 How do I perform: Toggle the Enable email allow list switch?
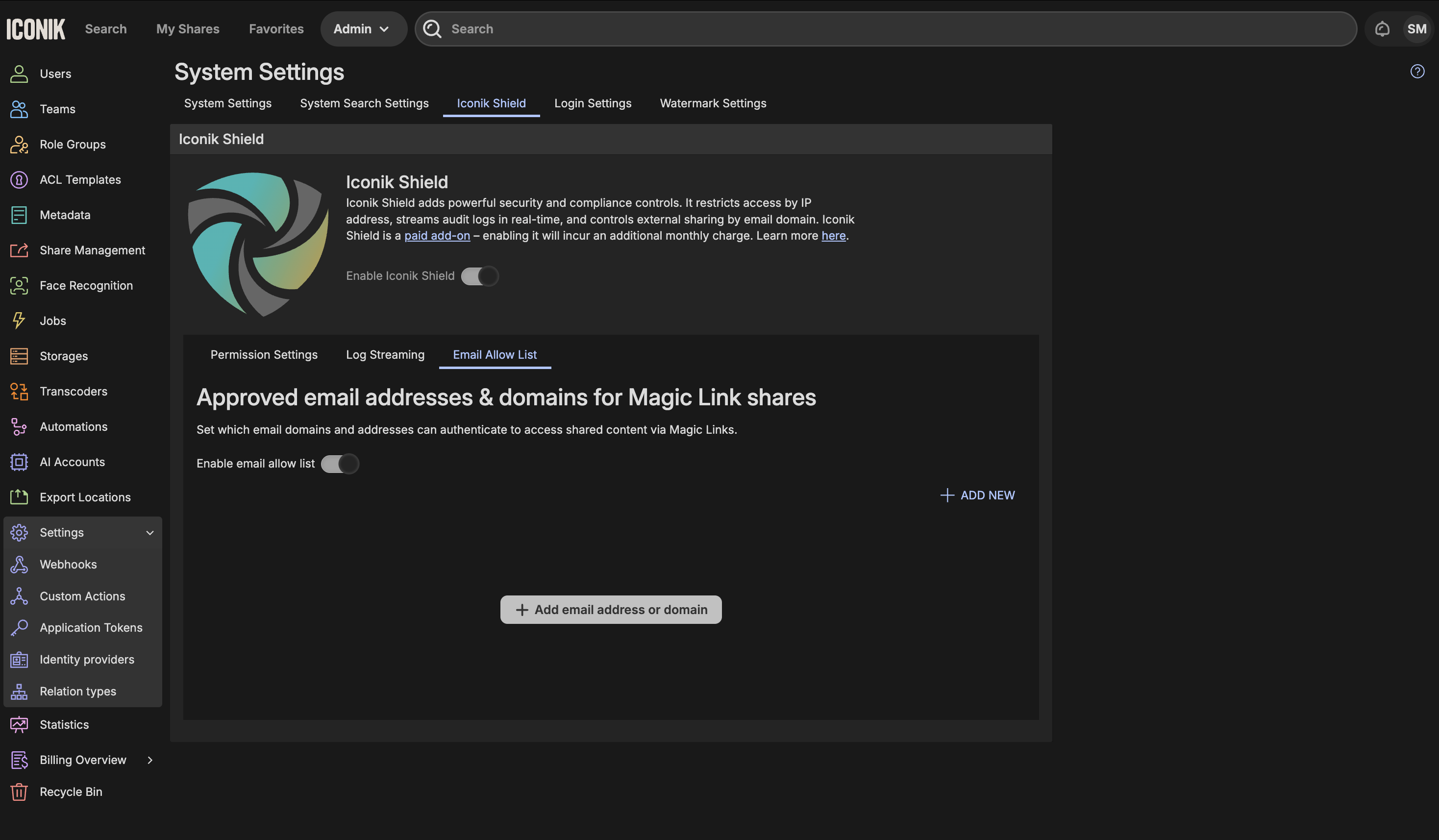click(340, 464)
